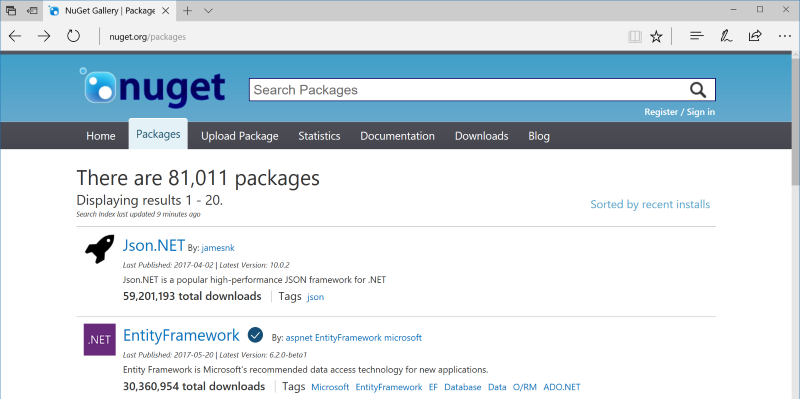Screen dimensions: 800x399
Task: Click 'There are 81,011 packages' heading
Action: point(198,178)
